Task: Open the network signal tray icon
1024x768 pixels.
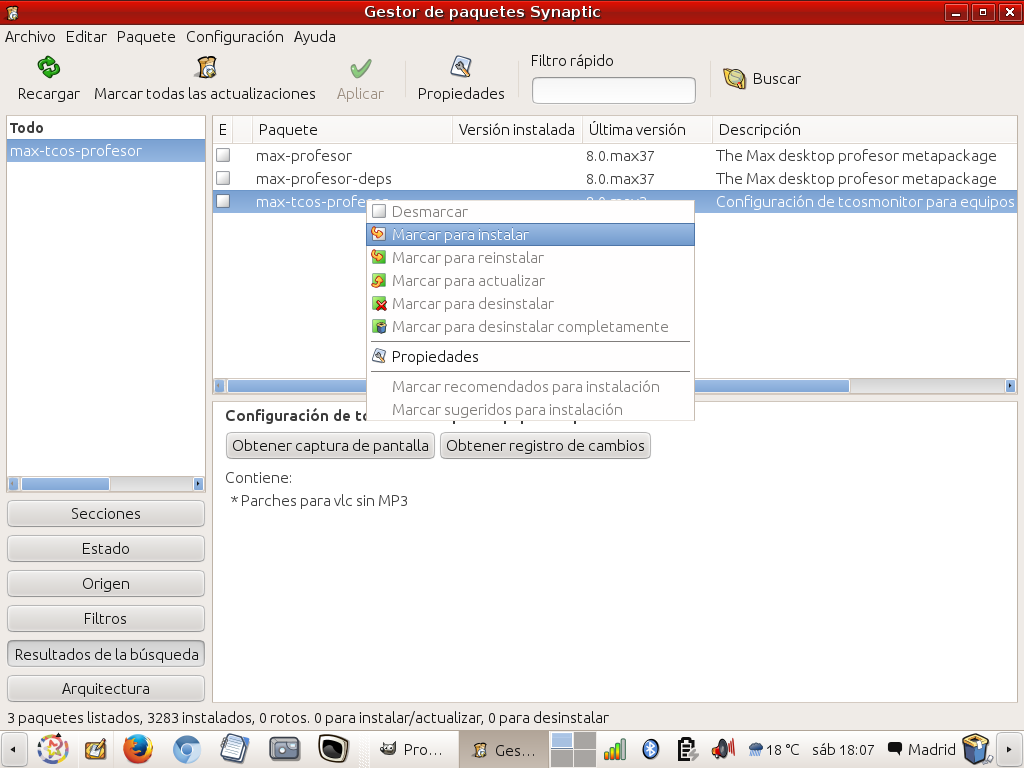Action: [x=615, y=748]
